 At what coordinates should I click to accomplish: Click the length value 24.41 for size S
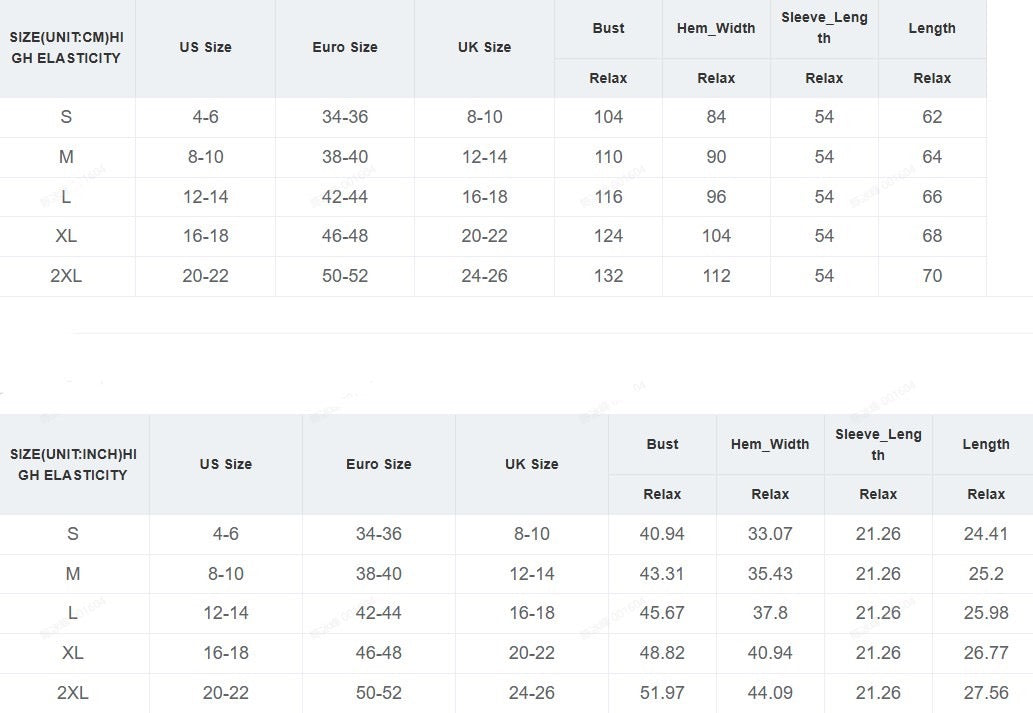click(x=986, y=534)
